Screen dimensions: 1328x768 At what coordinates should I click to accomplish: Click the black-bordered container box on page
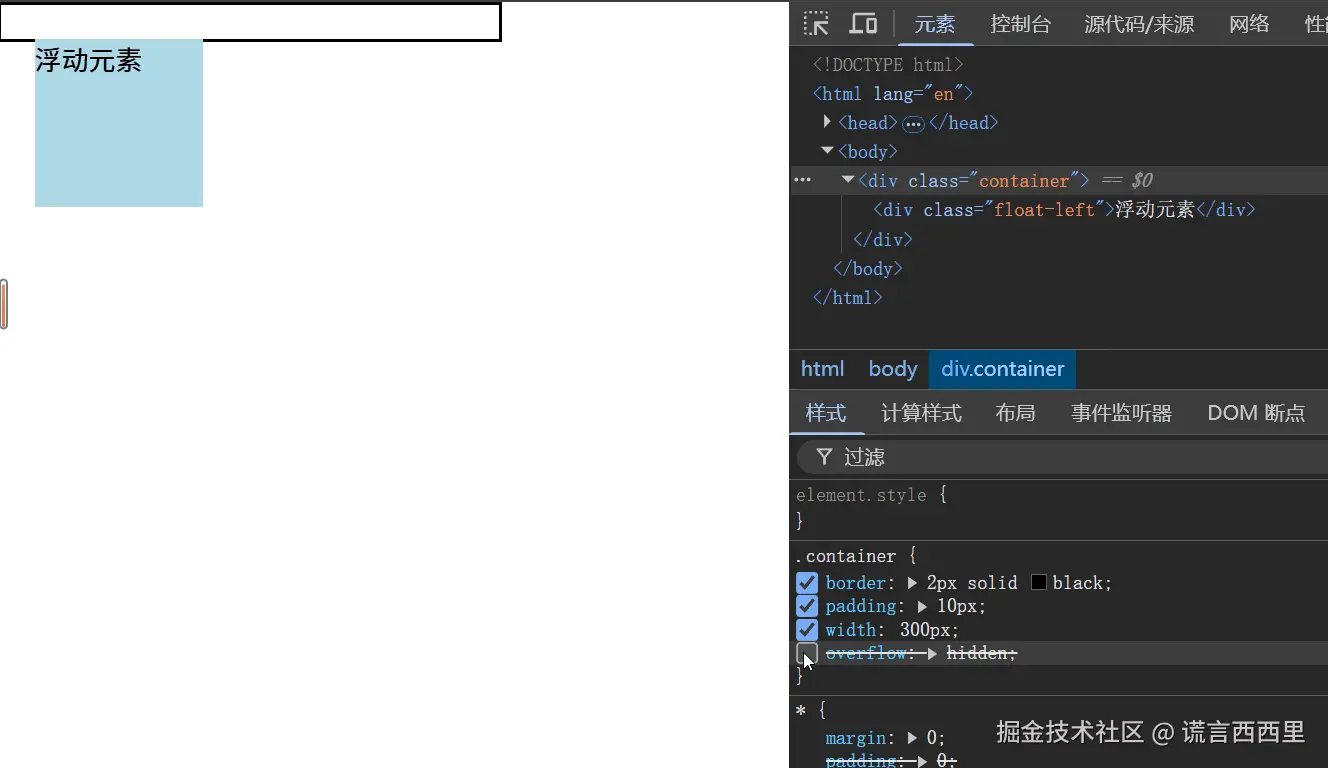click(x=250, y=22)
